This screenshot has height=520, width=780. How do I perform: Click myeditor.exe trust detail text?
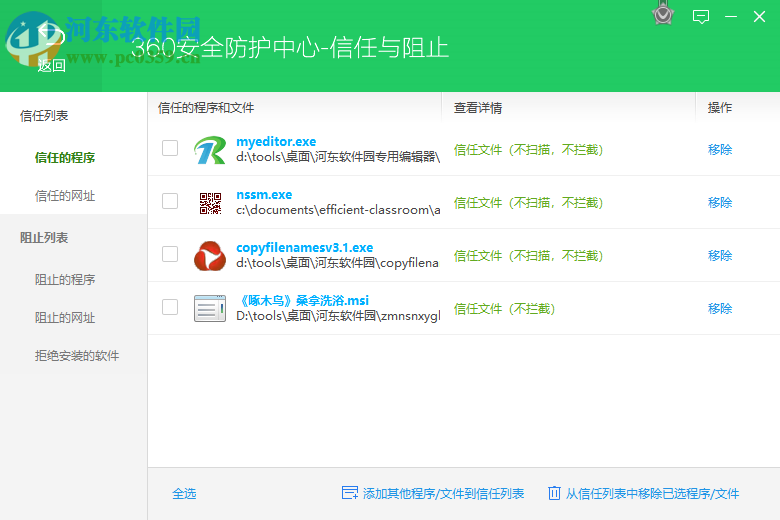pos(528,150)
